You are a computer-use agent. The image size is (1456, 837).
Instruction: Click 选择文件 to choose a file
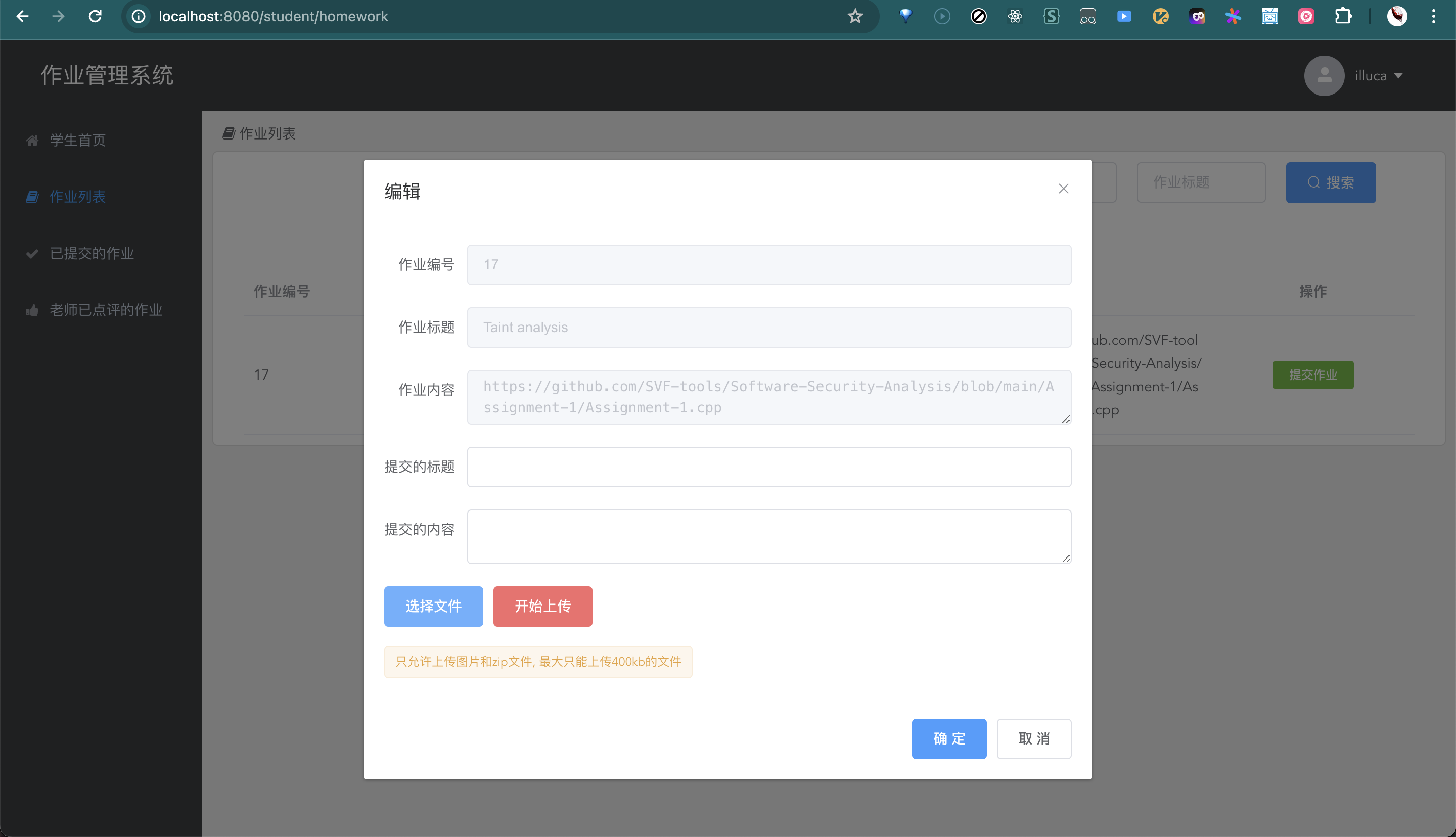[x=433, y=606]
